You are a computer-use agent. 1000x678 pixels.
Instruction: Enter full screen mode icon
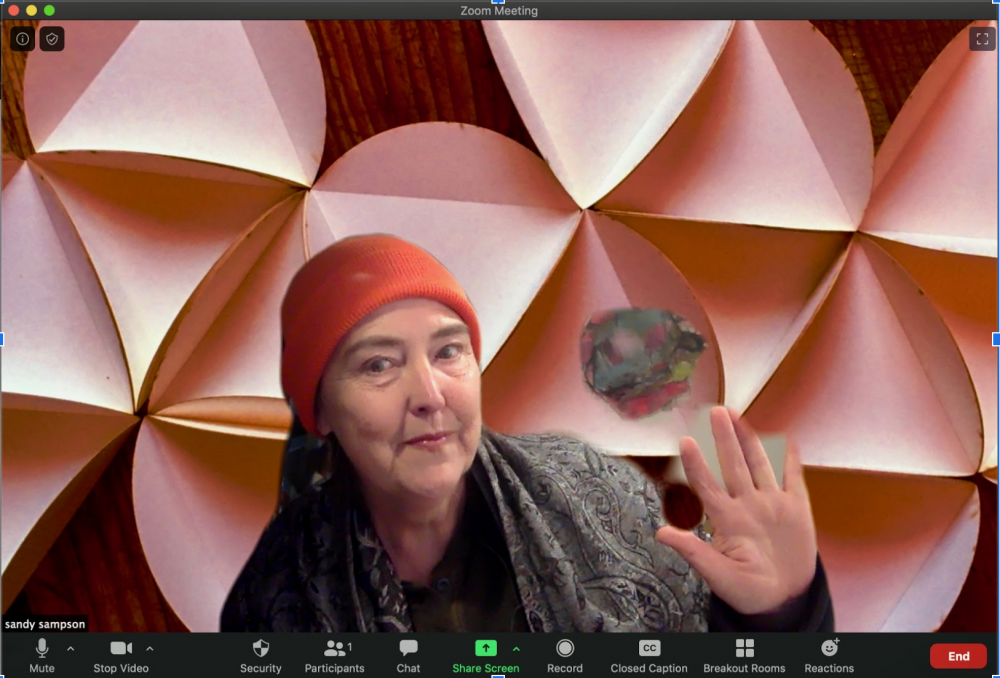click(x=982, y=39)
